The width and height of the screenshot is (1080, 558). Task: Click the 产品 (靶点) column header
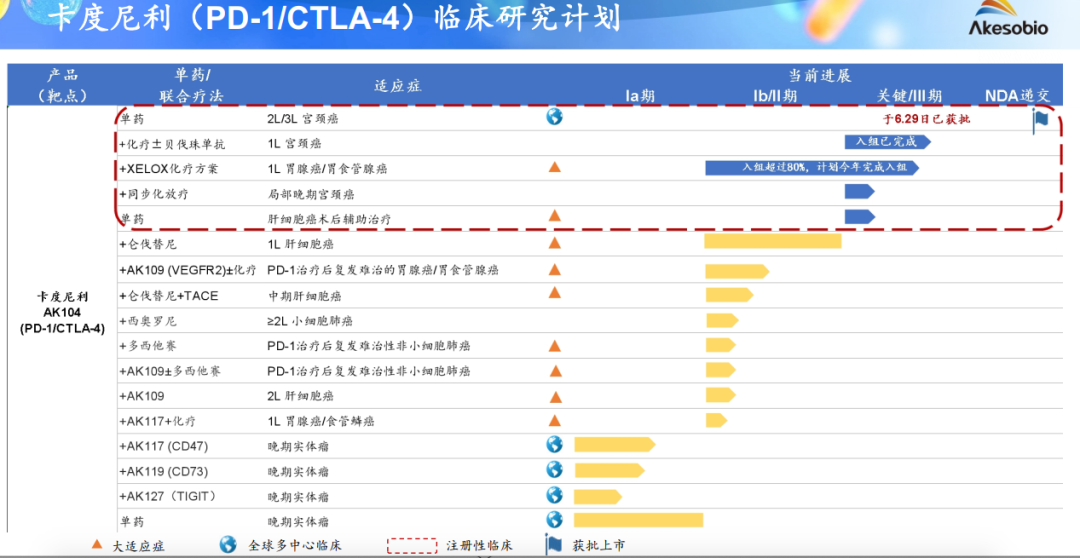click(62, 86)
